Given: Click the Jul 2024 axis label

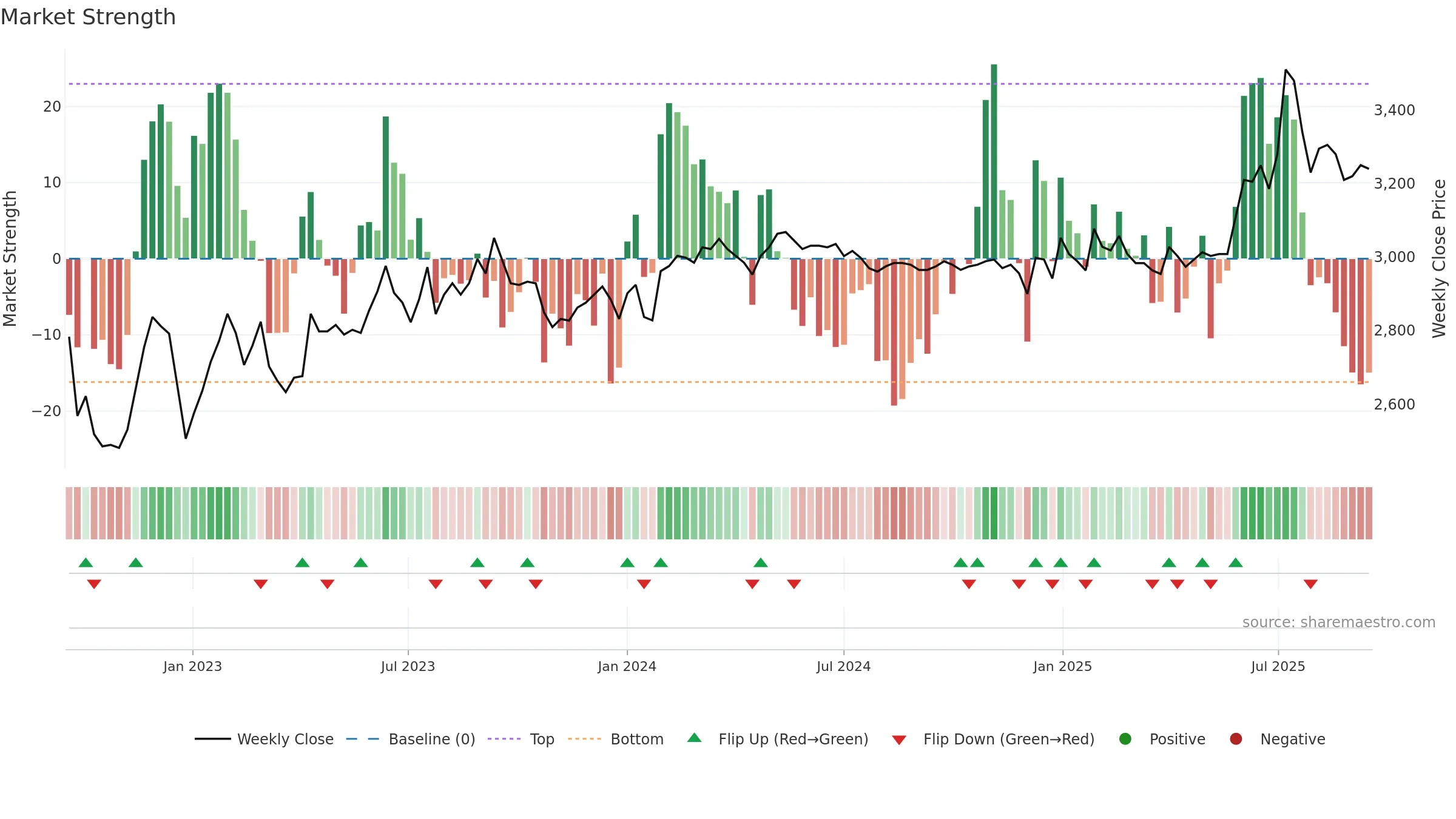Looking at the screenshot, I should click(x=843, y=667).
